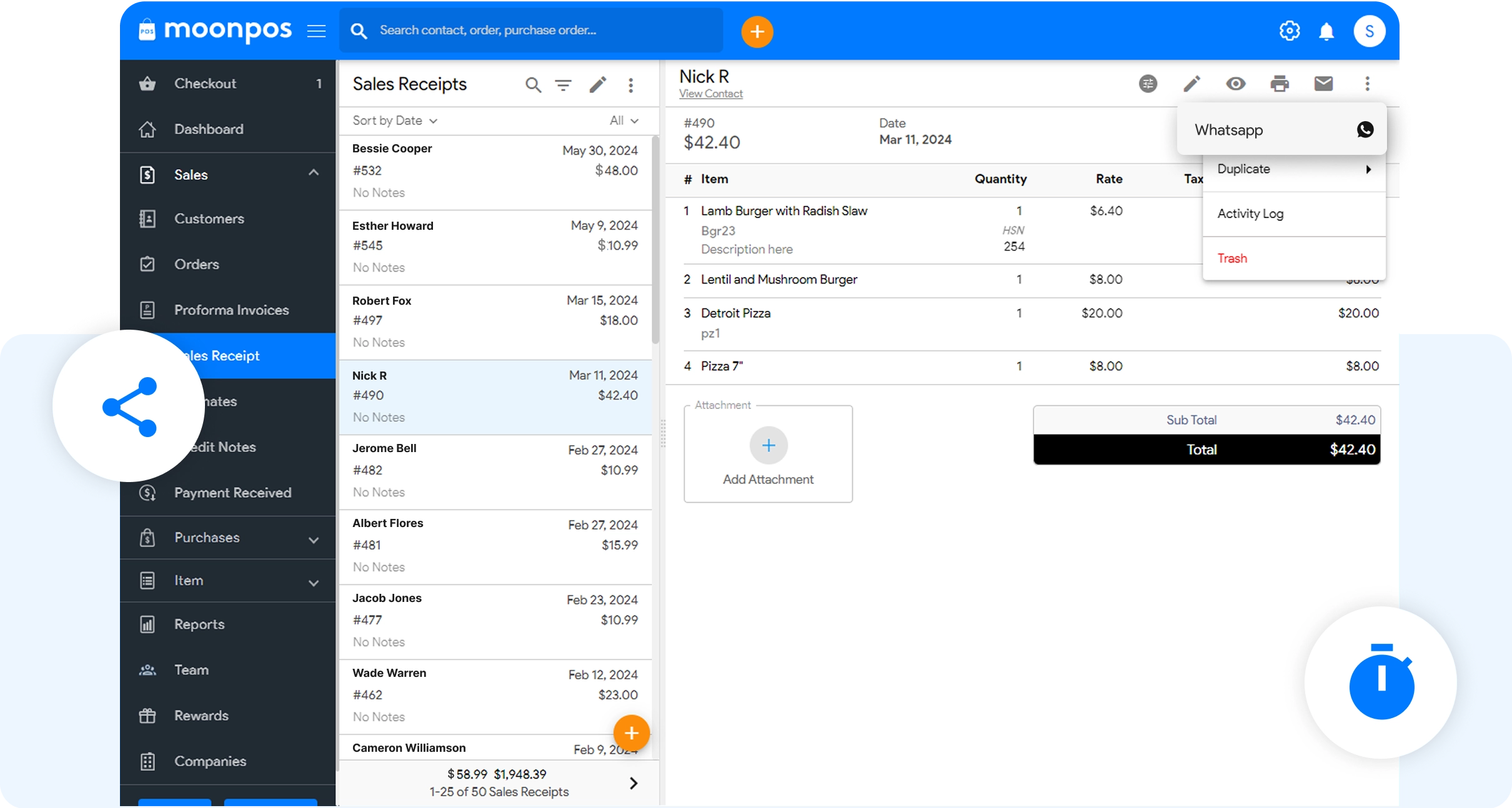Click the View Contact link
This screenshot has width=1512, height=808.
[710, 94]
